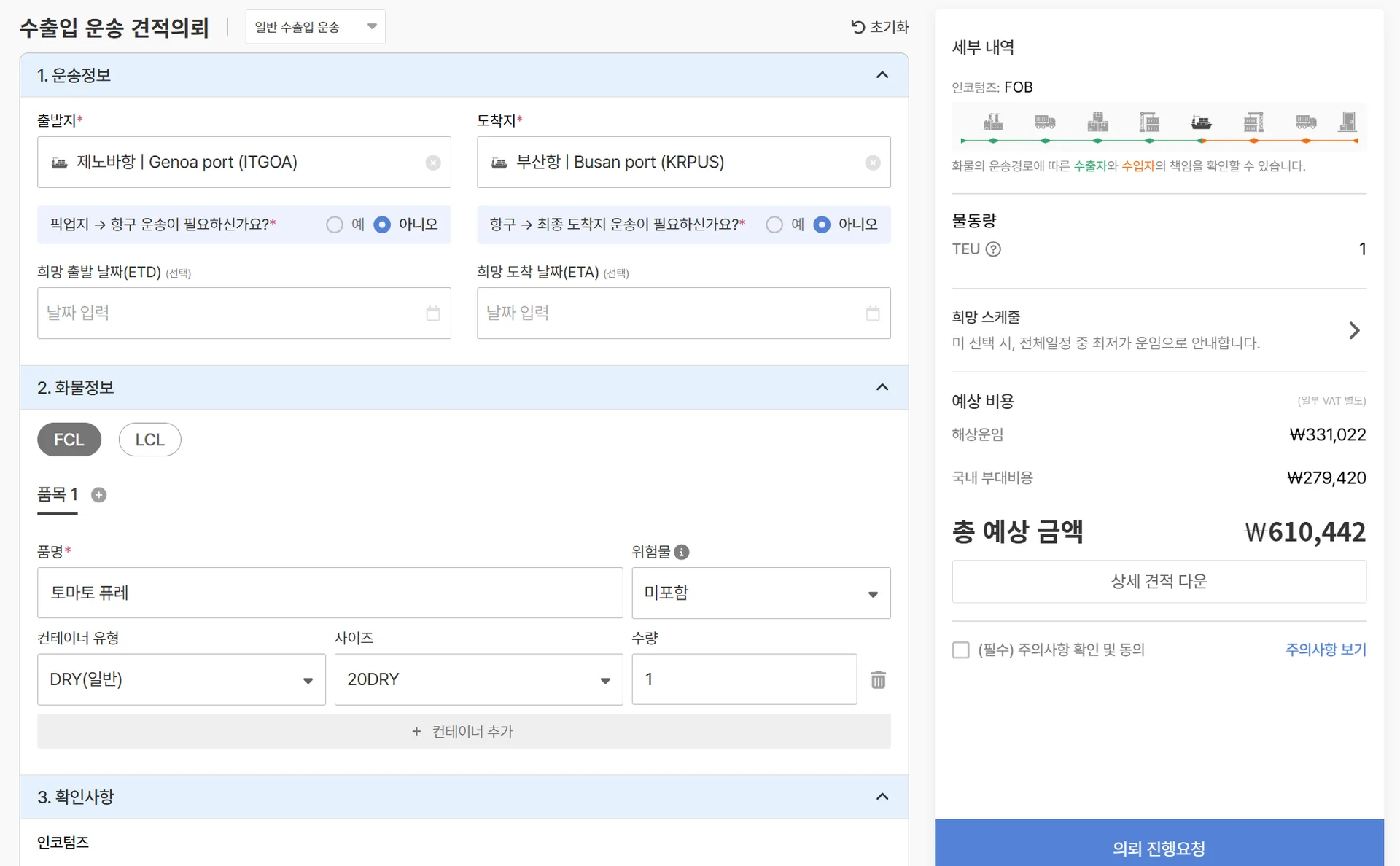Click the 품명 input field
Image resolution: width=1400 pixels, height=866 pixels.
pos(330,593)
